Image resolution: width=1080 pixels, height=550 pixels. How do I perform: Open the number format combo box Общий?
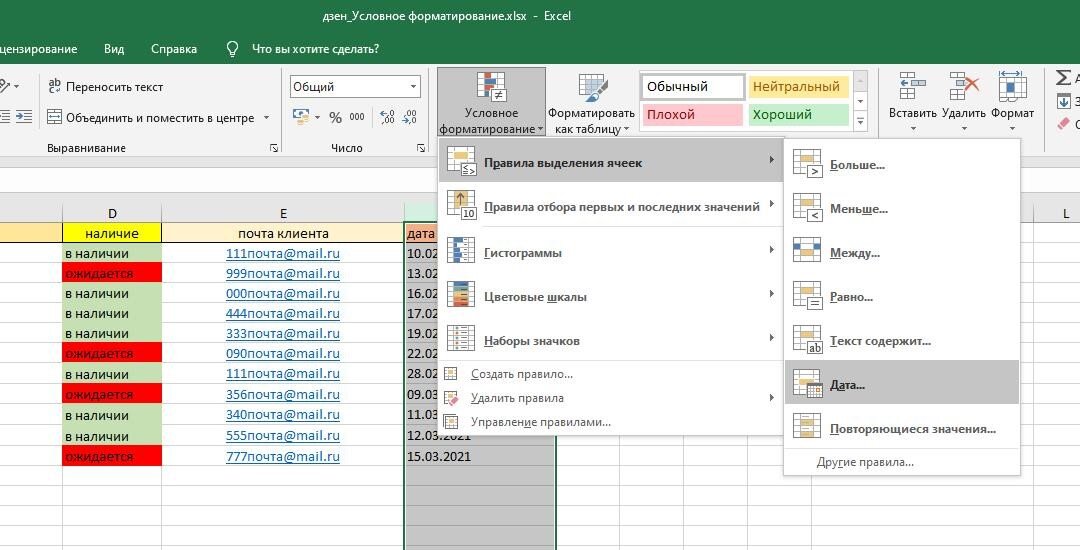point(355,87)
